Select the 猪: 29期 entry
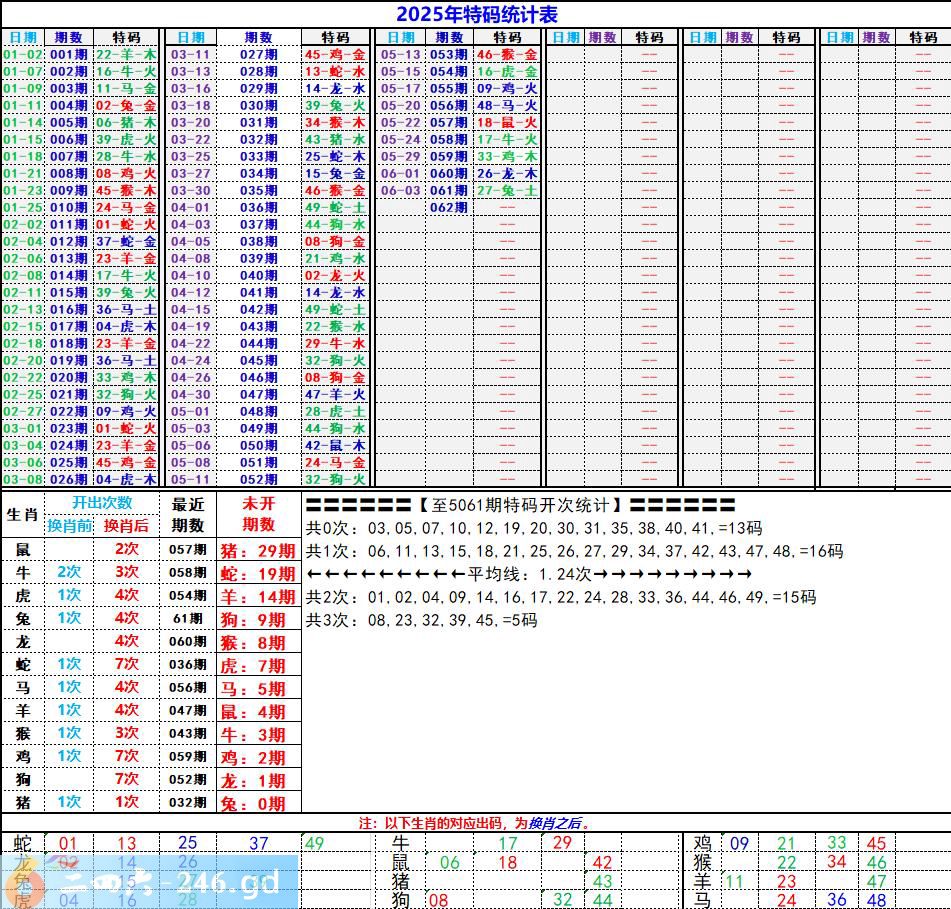This screenshot has width=951, height=909. (258, 550)
